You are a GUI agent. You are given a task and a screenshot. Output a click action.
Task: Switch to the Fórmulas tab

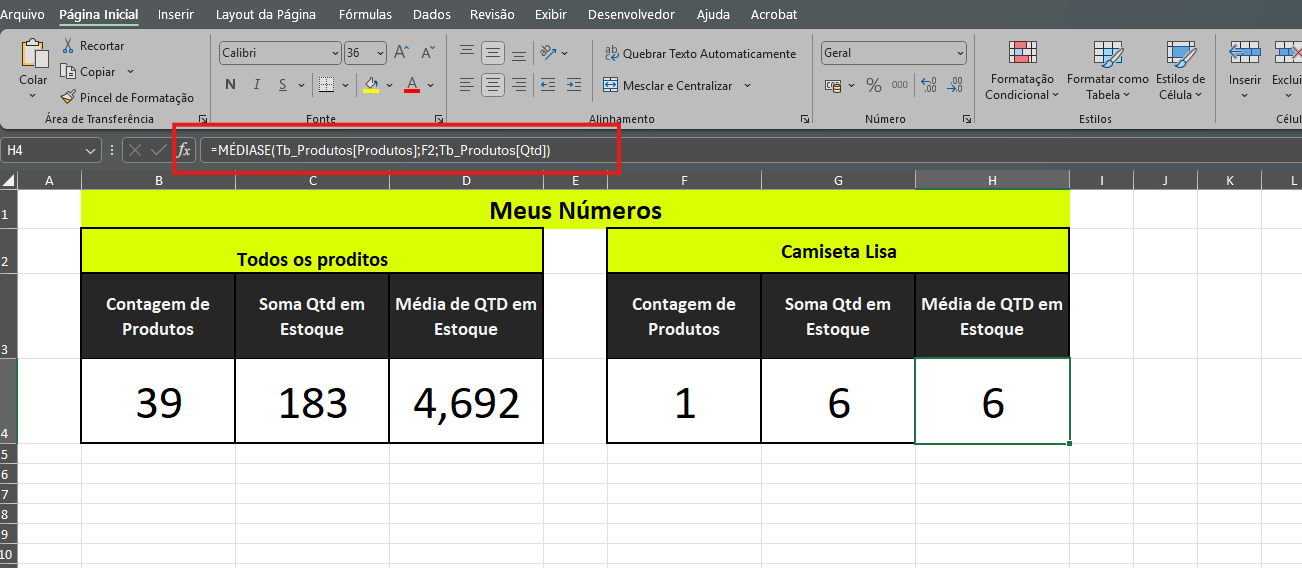point(365,14)
